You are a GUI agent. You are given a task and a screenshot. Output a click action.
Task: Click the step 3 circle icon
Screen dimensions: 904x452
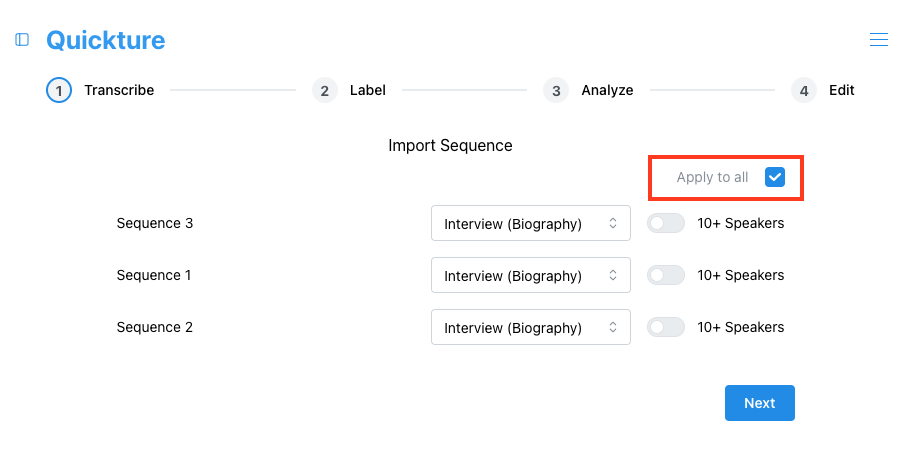click(556, 91)
